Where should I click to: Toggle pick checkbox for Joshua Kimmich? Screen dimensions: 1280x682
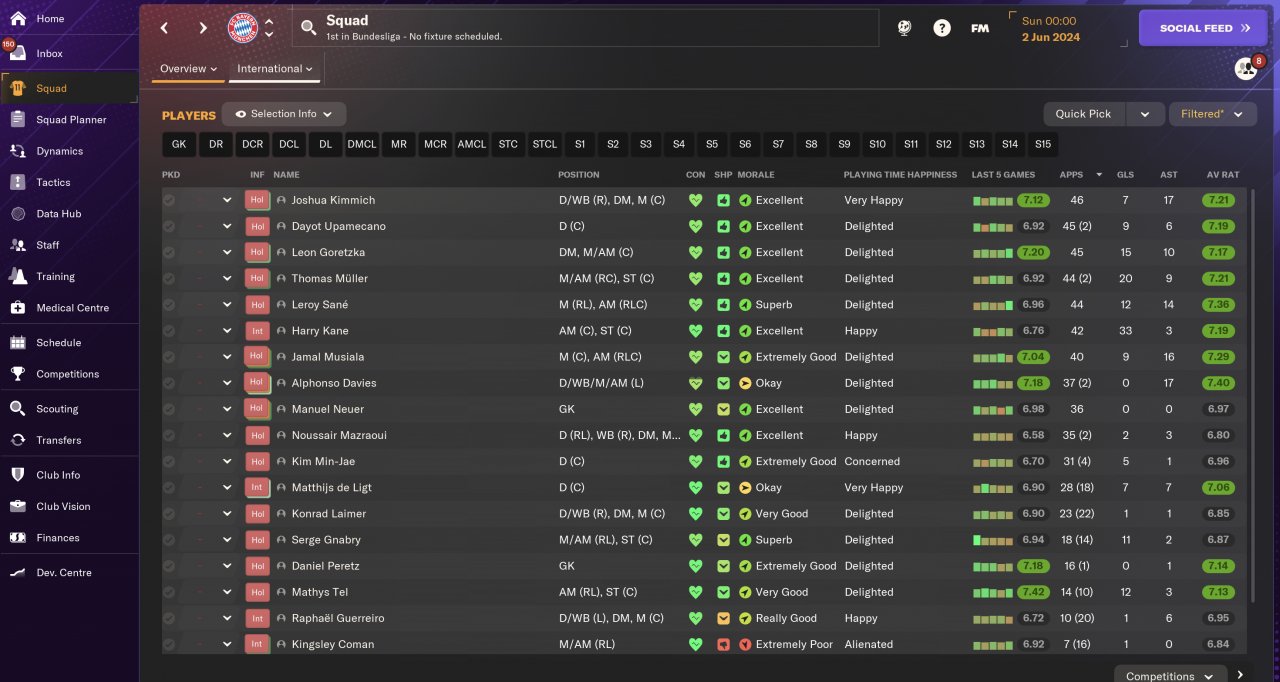click(x=169, y=200)
